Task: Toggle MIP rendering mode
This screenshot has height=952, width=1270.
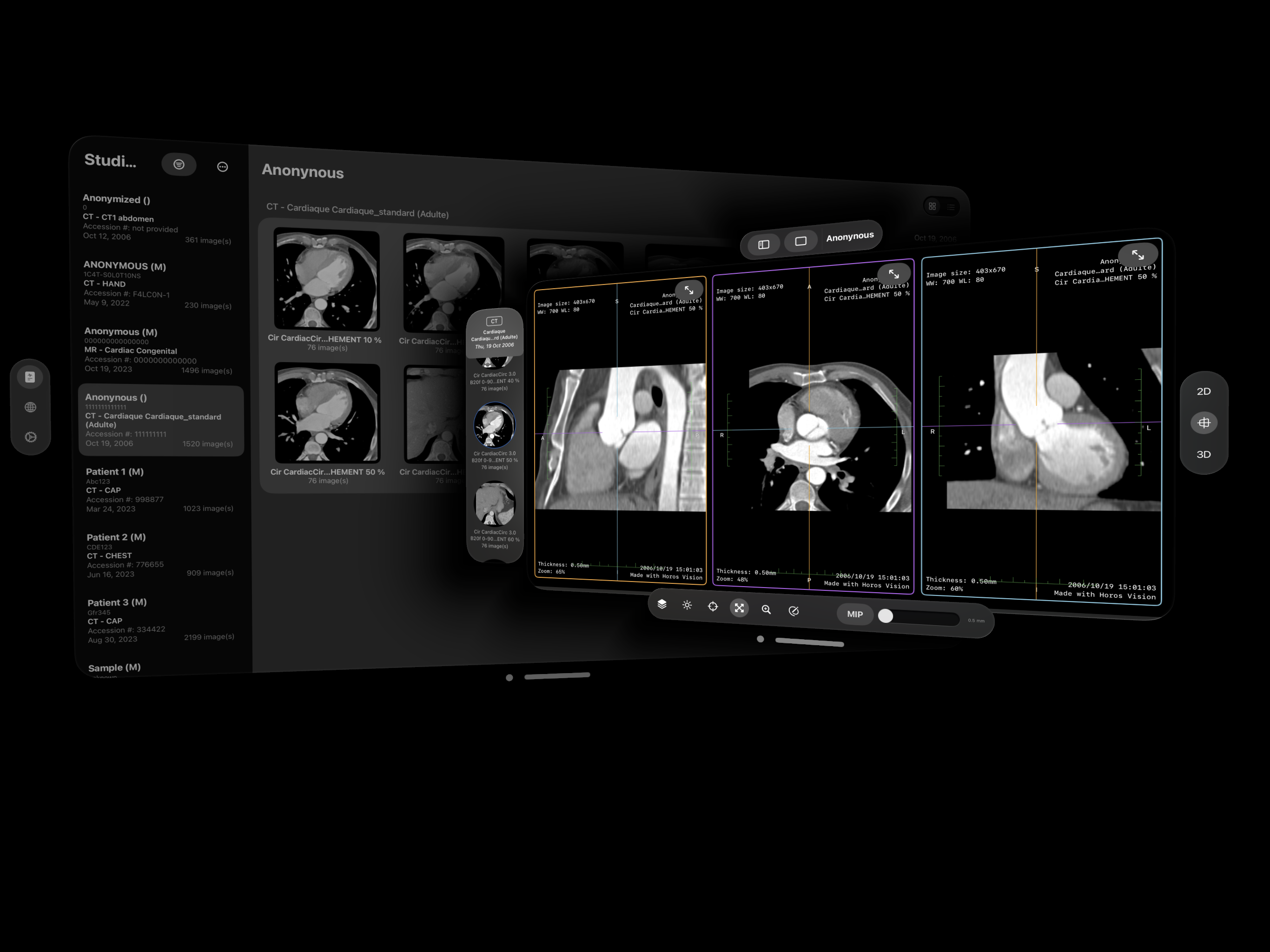Action: (855, 615)
